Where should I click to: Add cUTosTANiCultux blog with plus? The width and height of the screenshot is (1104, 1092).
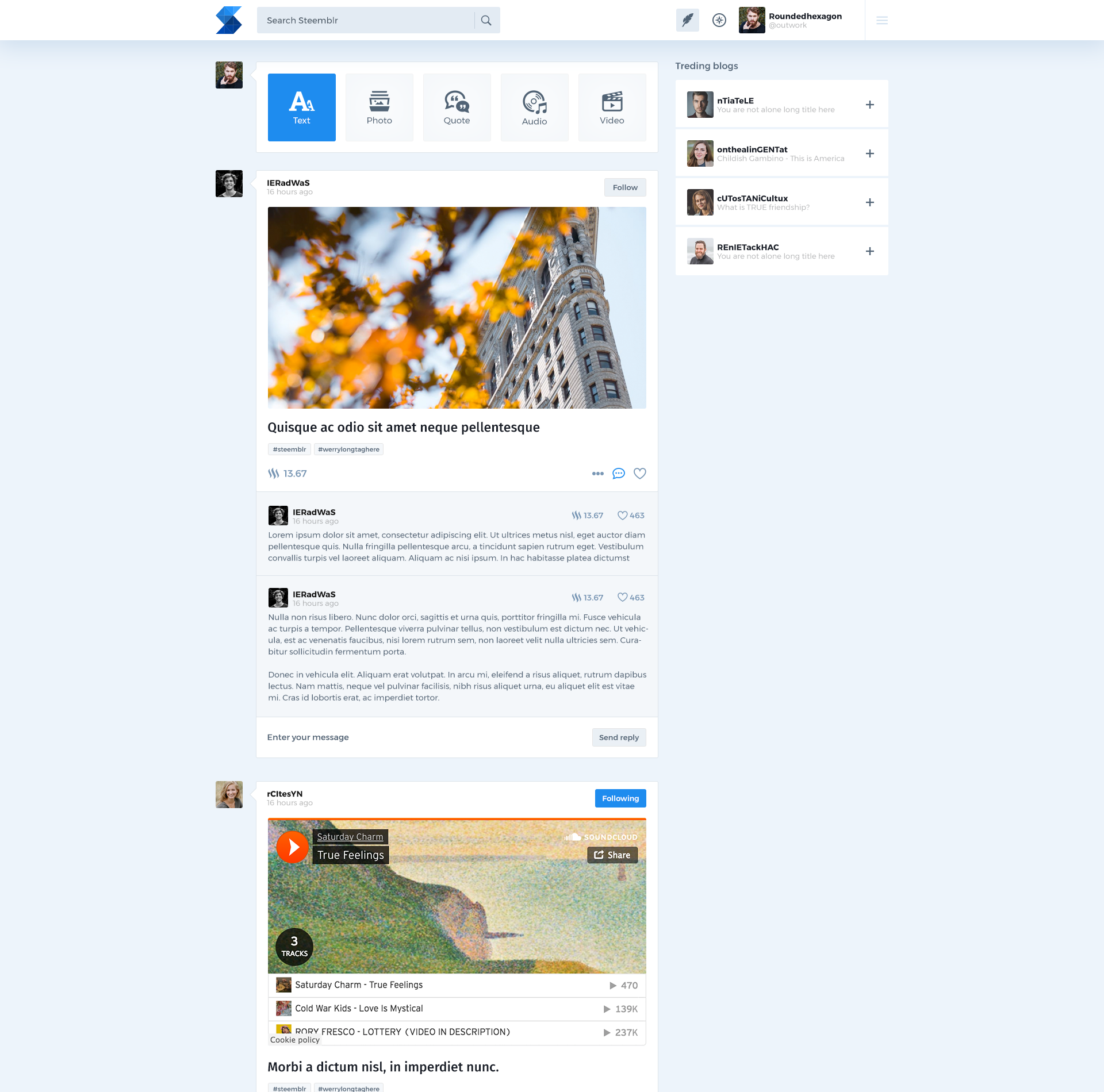(869, 202)
